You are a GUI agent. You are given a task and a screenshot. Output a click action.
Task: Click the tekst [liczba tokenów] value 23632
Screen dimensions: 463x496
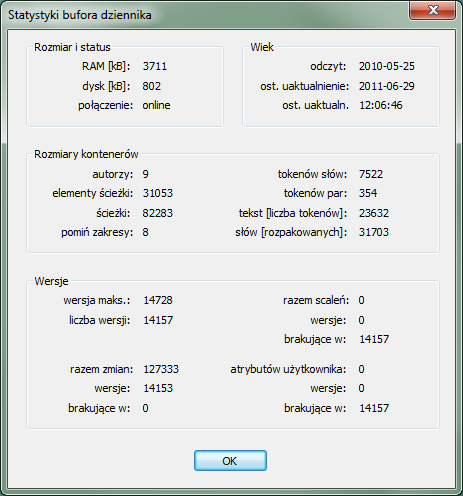point(374,213)
